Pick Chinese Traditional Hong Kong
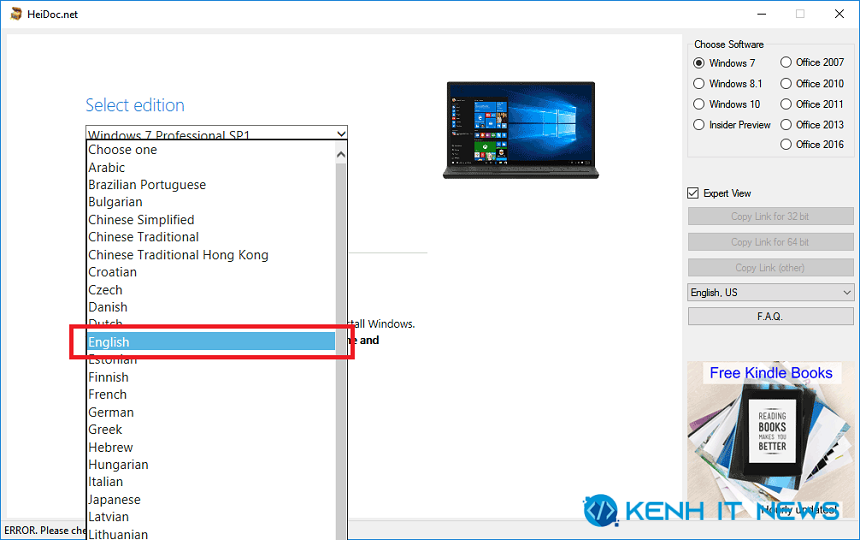The width and height of the screenshot is (860, 540). click(211, 255)
